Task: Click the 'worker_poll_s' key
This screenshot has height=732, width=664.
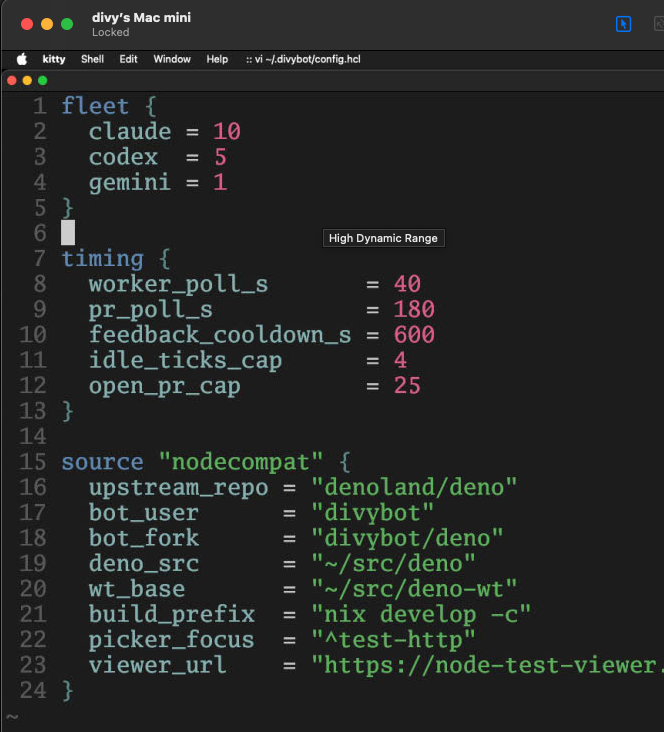Action: [178, 284]
